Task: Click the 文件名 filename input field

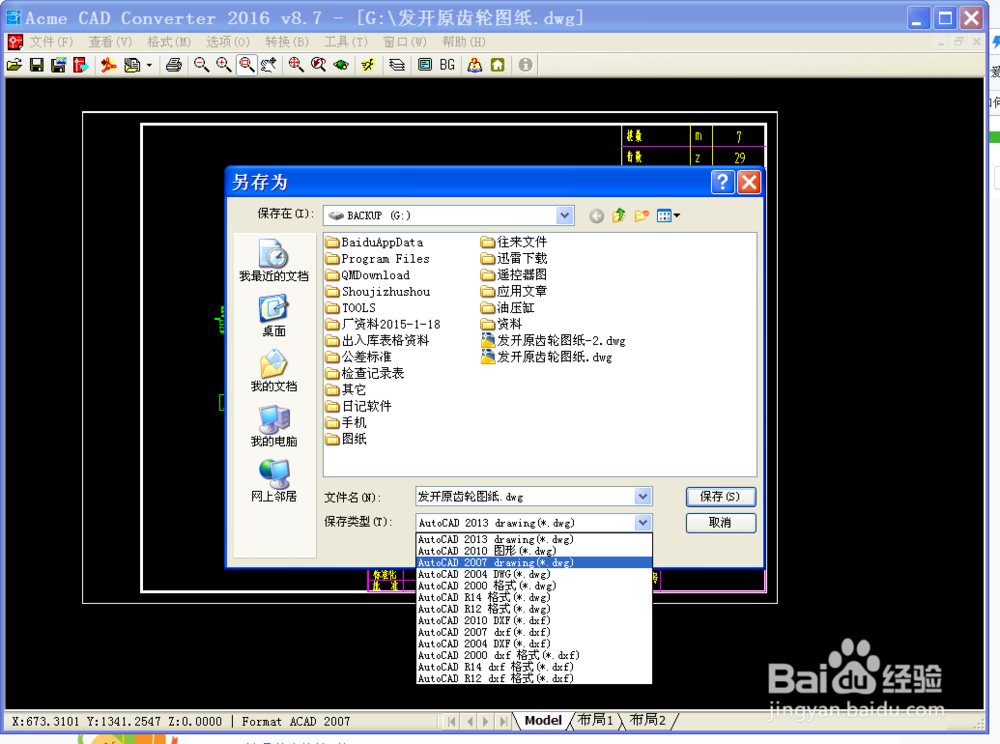Action: click(x=525, y=497)
